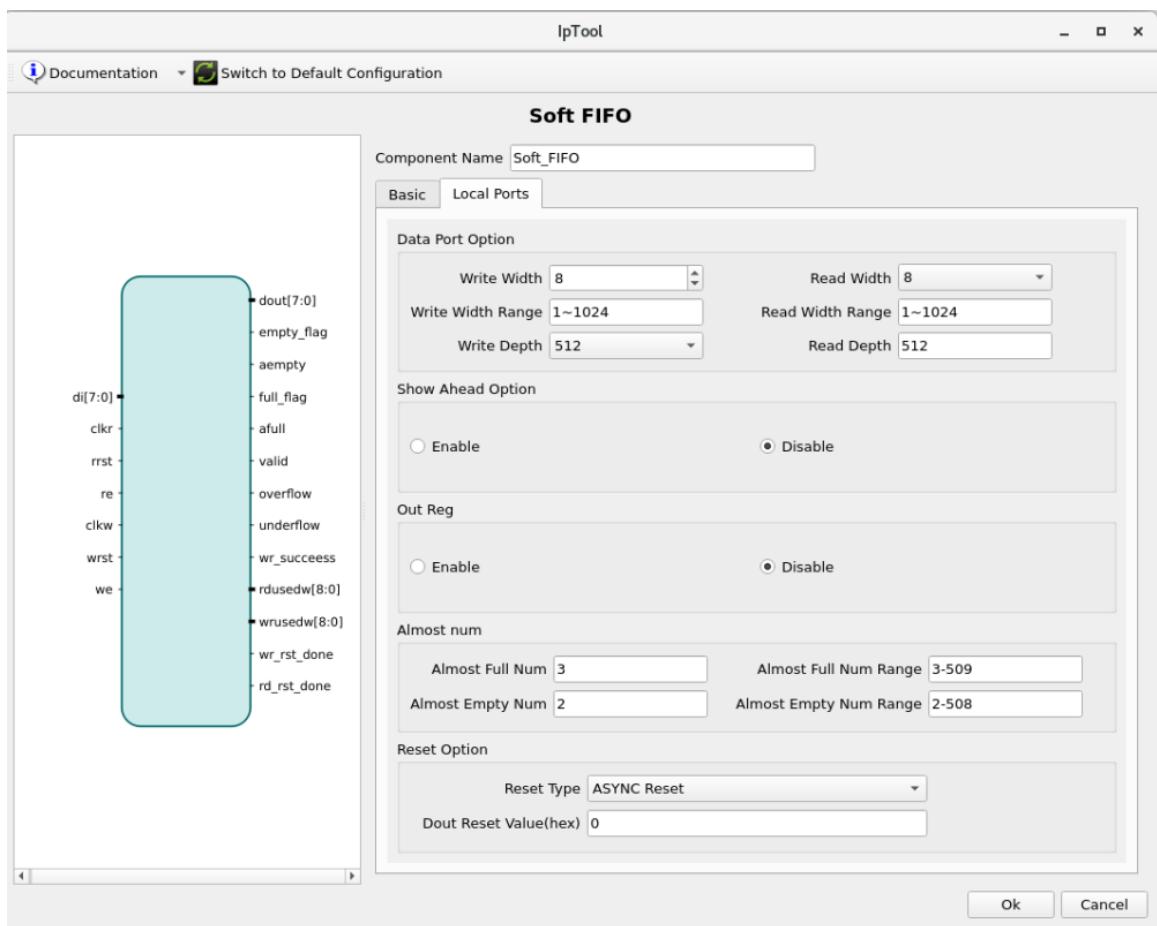
Task: Click the rrst input port label
Action: pos(102,461)
